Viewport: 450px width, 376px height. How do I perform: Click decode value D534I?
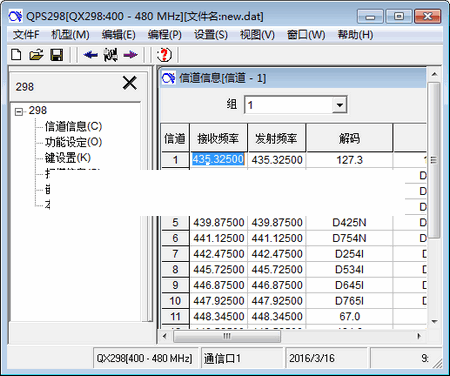pyautogui.click(x=349, y=269)
